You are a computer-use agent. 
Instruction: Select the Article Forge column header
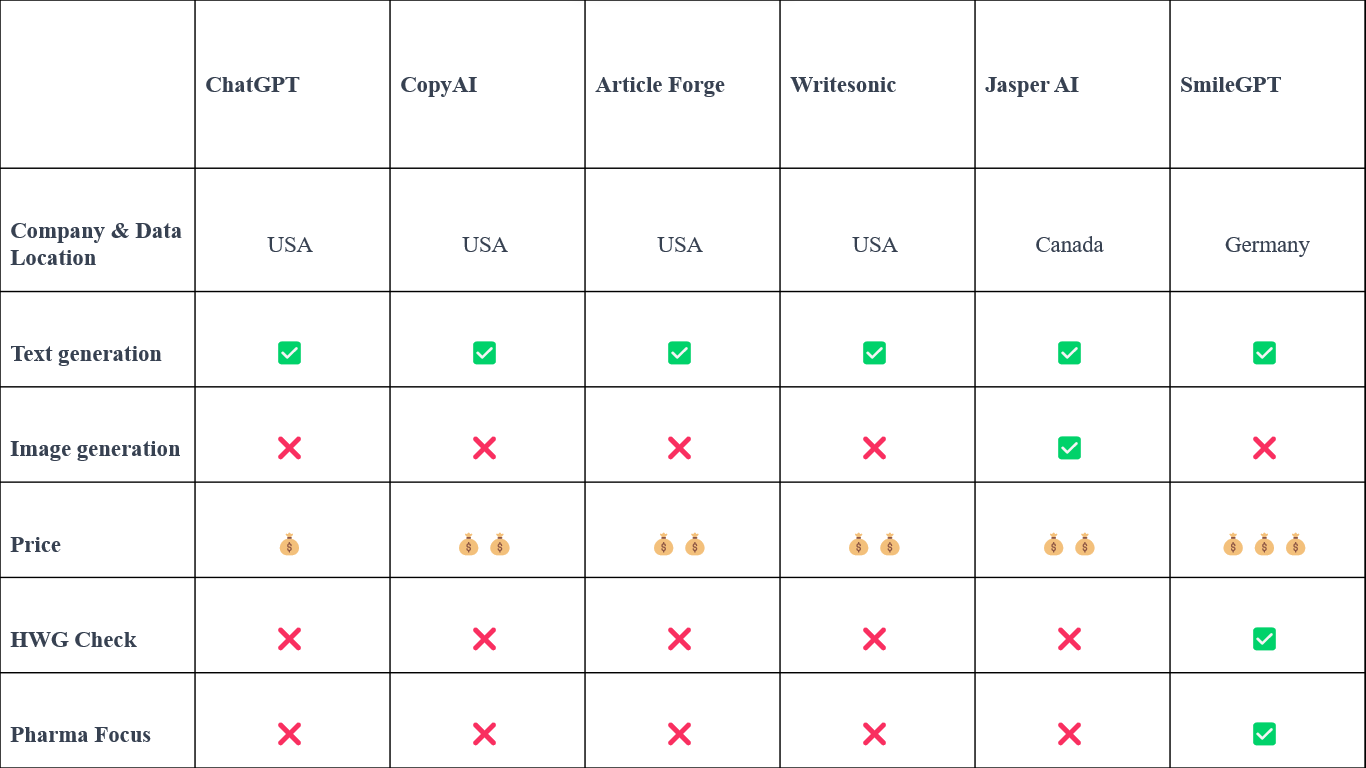pyautogui.click(x=660, y=85)
